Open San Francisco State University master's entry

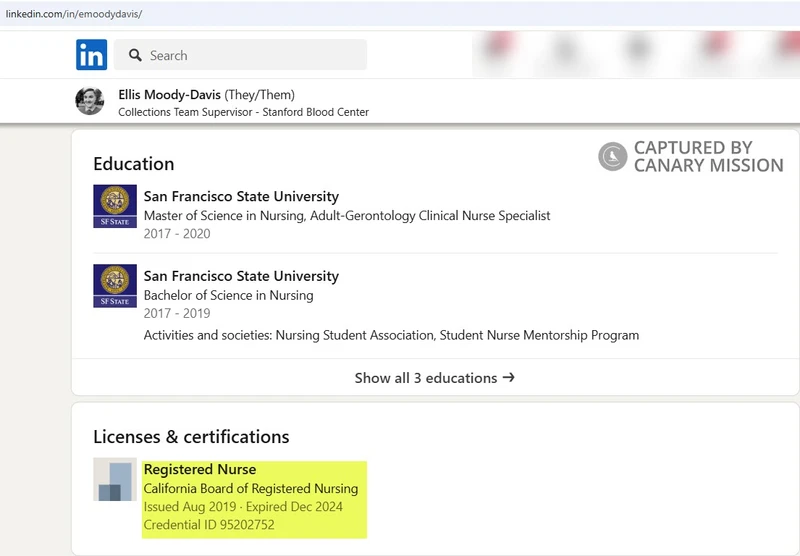pos(241,196)
